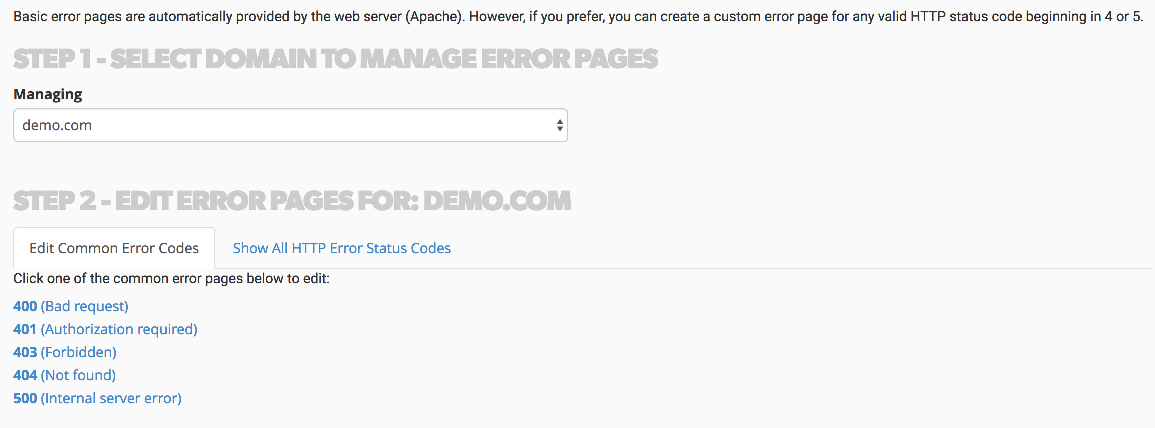Click the Step 2 Edit Error Pages heading
Image resolution: width=1155 pixels, height=428 pixels.
(x=292, y=201)
